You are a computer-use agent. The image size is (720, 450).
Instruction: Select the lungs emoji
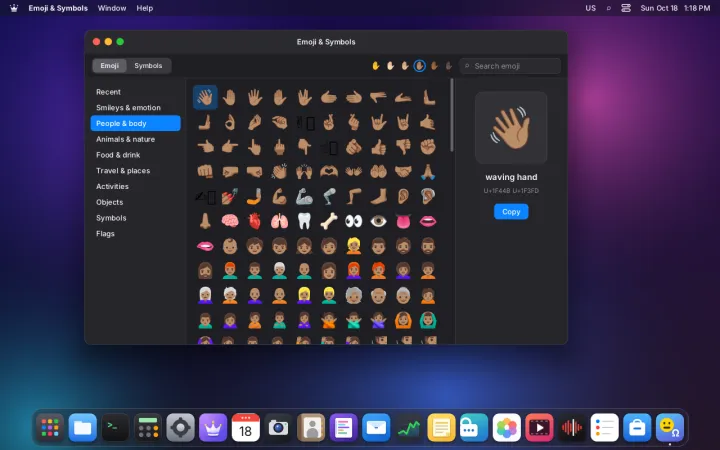279,221
